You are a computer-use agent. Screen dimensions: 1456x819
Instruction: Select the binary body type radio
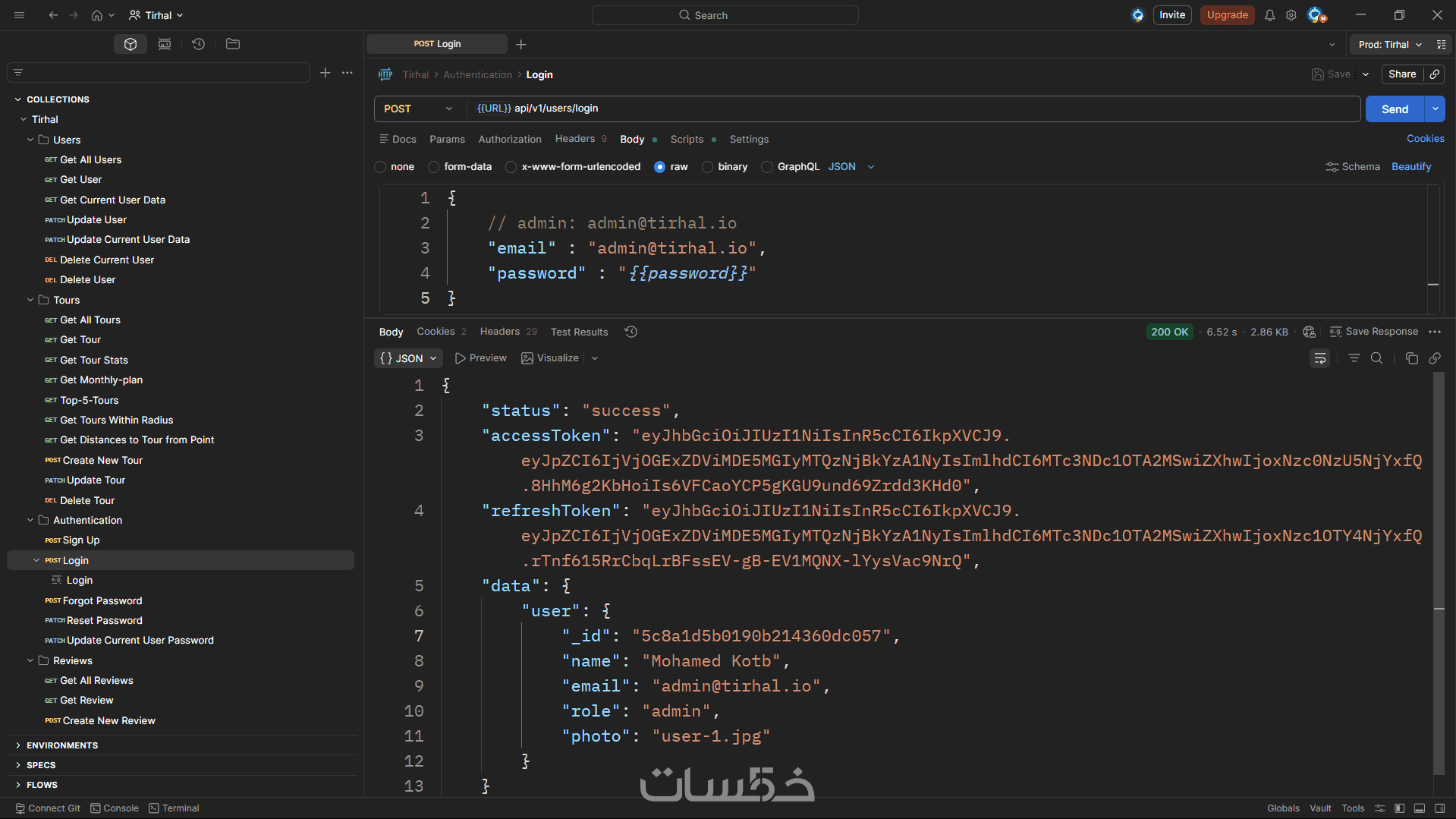coord(707,167)
